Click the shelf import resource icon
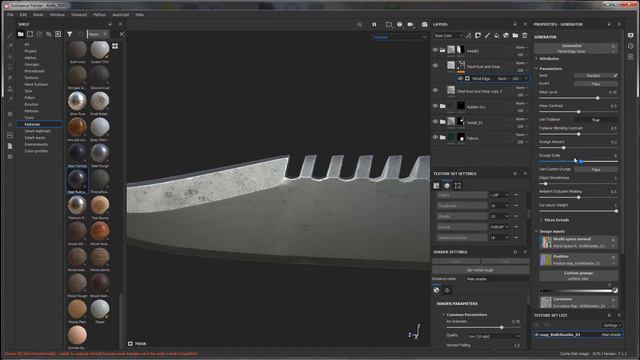Screen dimensions: 640x360 58,34
